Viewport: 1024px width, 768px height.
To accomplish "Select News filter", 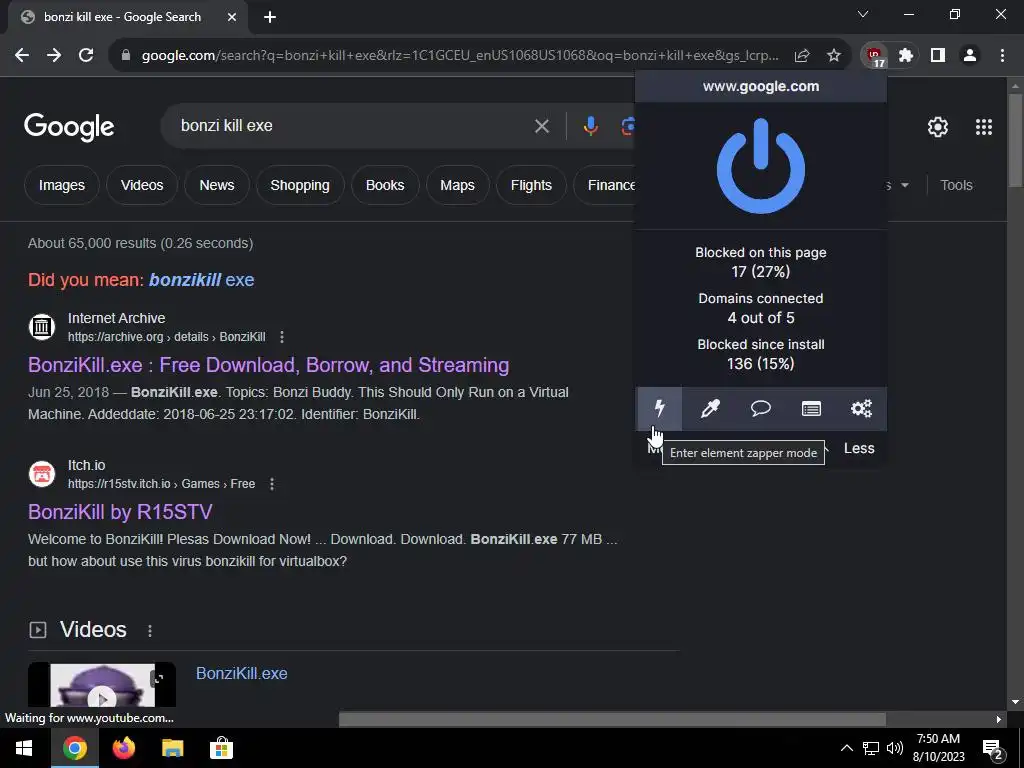I will tap(217, 185).
